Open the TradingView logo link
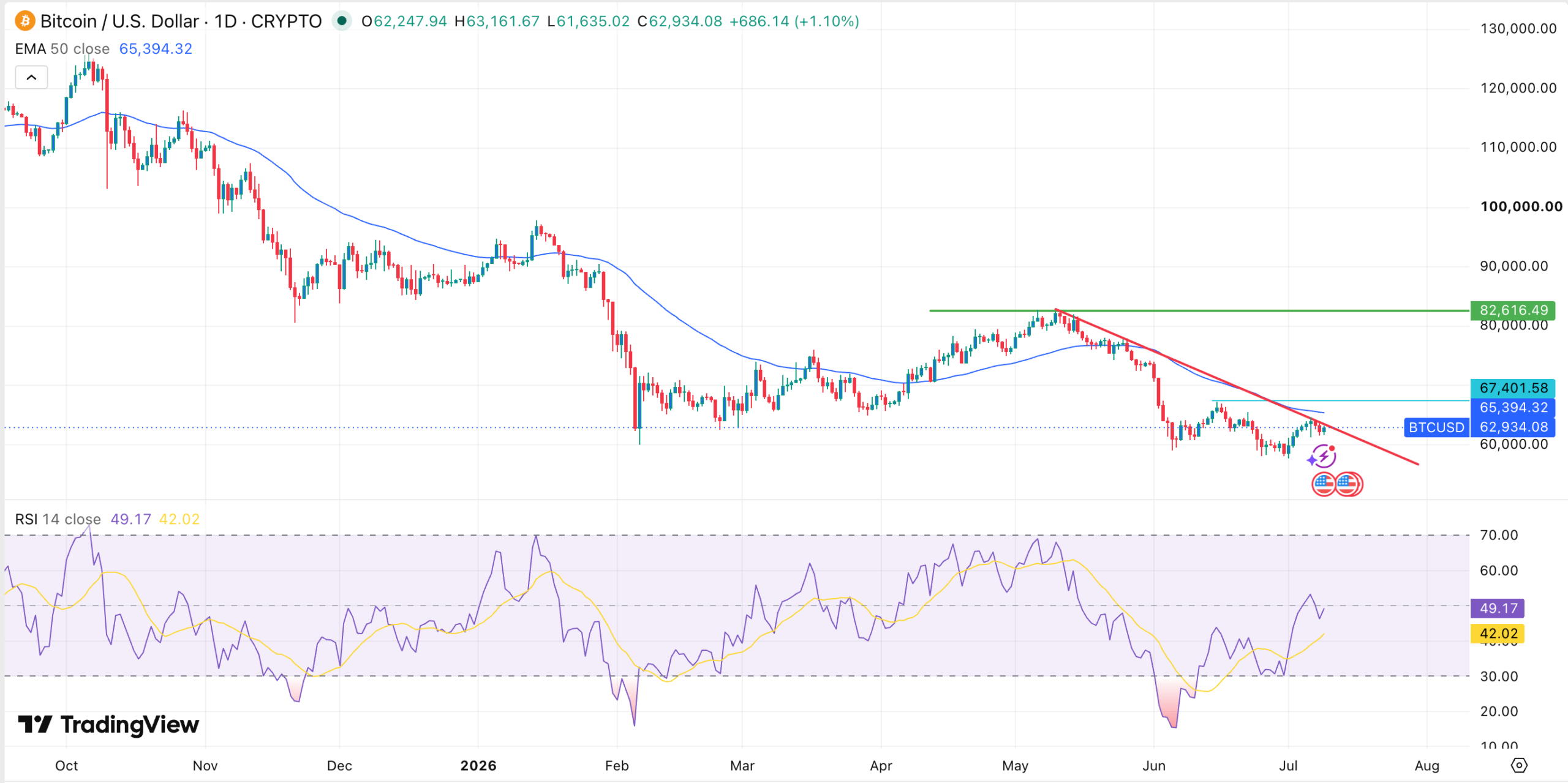Viewport: 1568px width, 783px height. 108,725
